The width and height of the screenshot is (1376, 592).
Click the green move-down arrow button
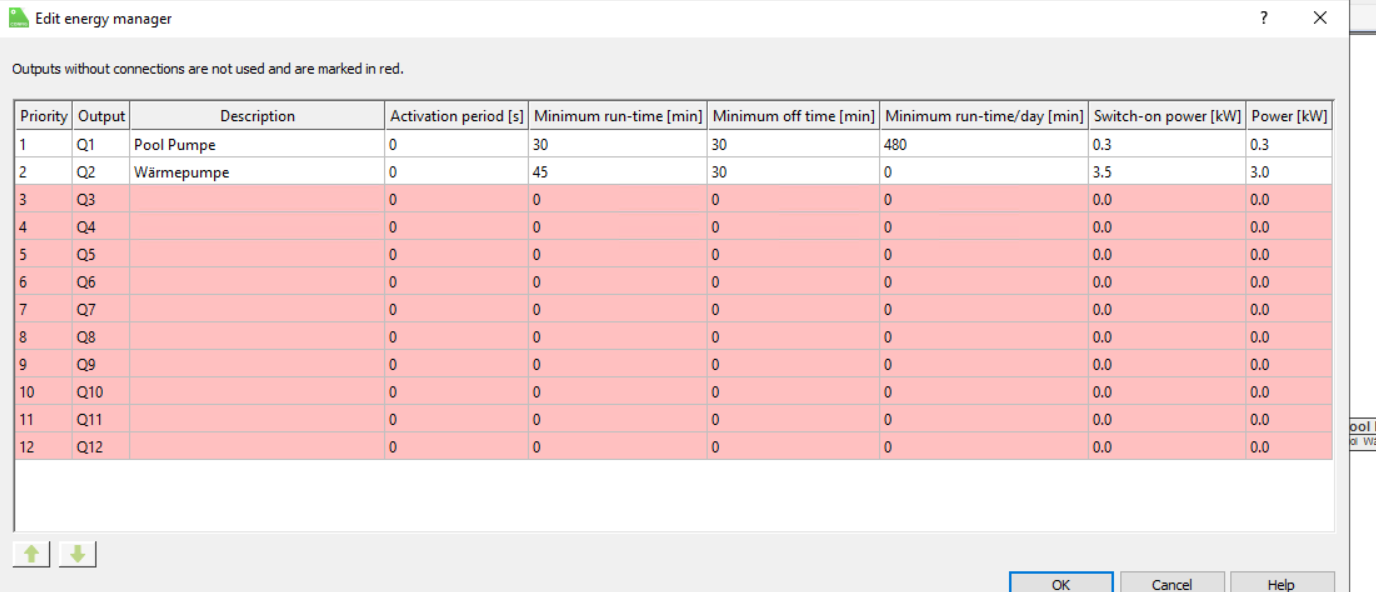coord(77,554)
